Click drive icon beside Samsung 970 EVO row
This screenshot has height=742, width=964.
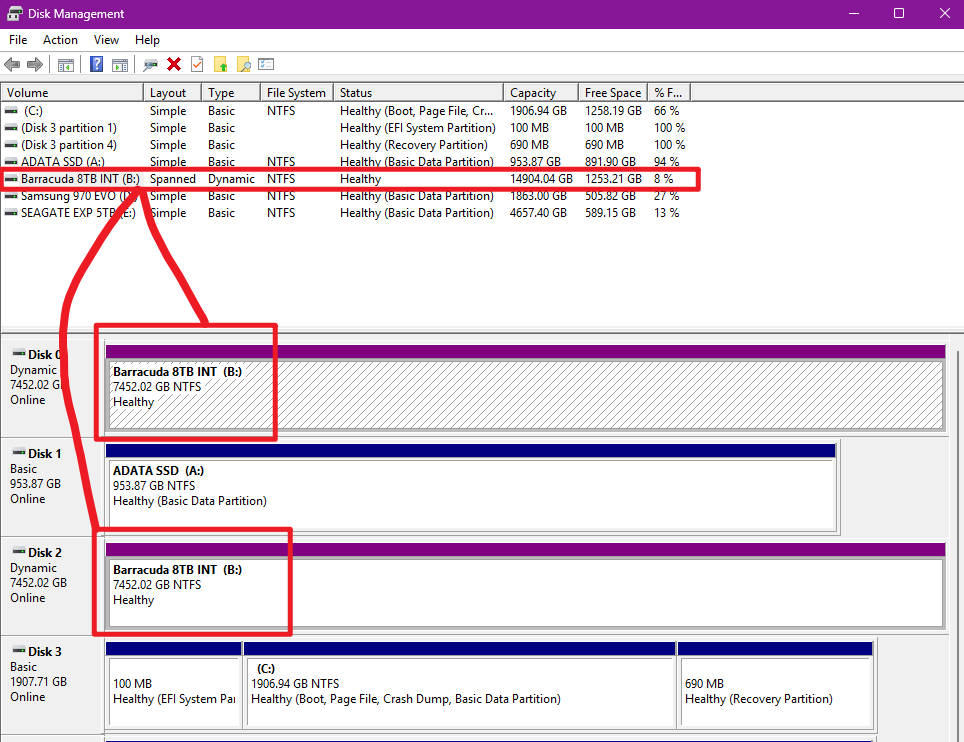(x=11, y=196)
